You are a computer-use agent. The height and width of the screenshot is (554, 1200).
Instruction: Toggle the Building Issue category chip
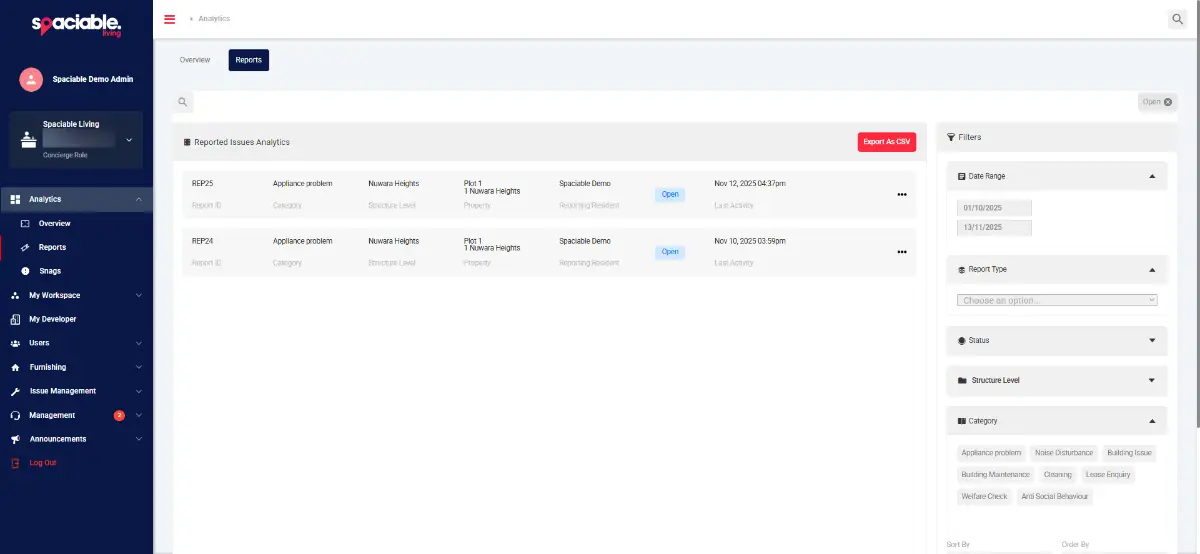click(1130, 453)
